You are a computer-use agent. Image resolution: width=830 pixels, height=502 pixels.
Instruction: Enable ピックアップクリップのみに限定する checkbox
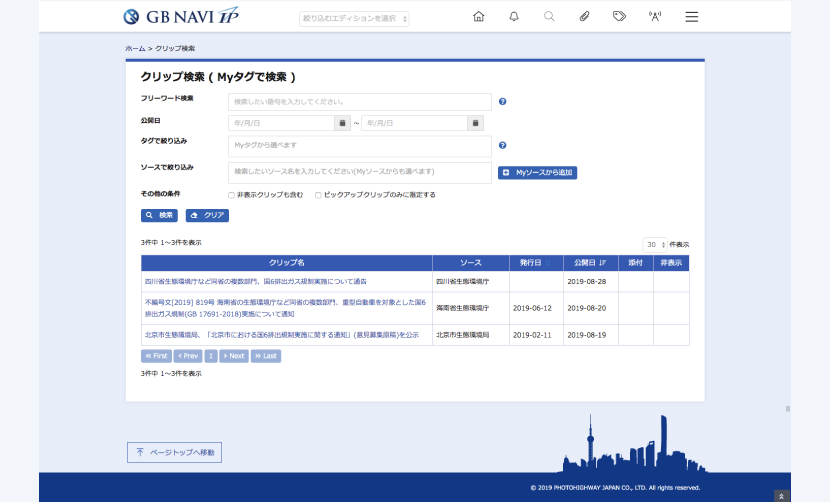coord(318,195)
